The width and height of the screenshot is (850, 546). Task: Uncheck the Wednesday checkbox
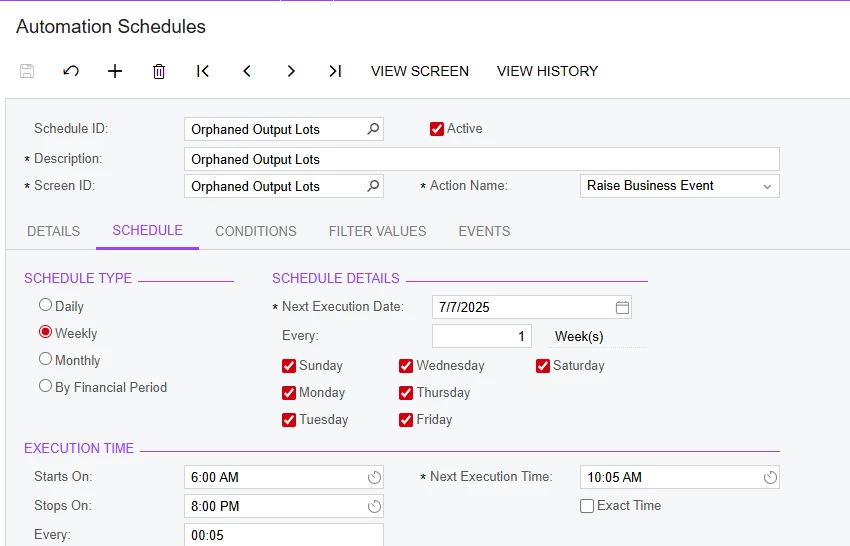pyautogui.click(x=406, y=366)
